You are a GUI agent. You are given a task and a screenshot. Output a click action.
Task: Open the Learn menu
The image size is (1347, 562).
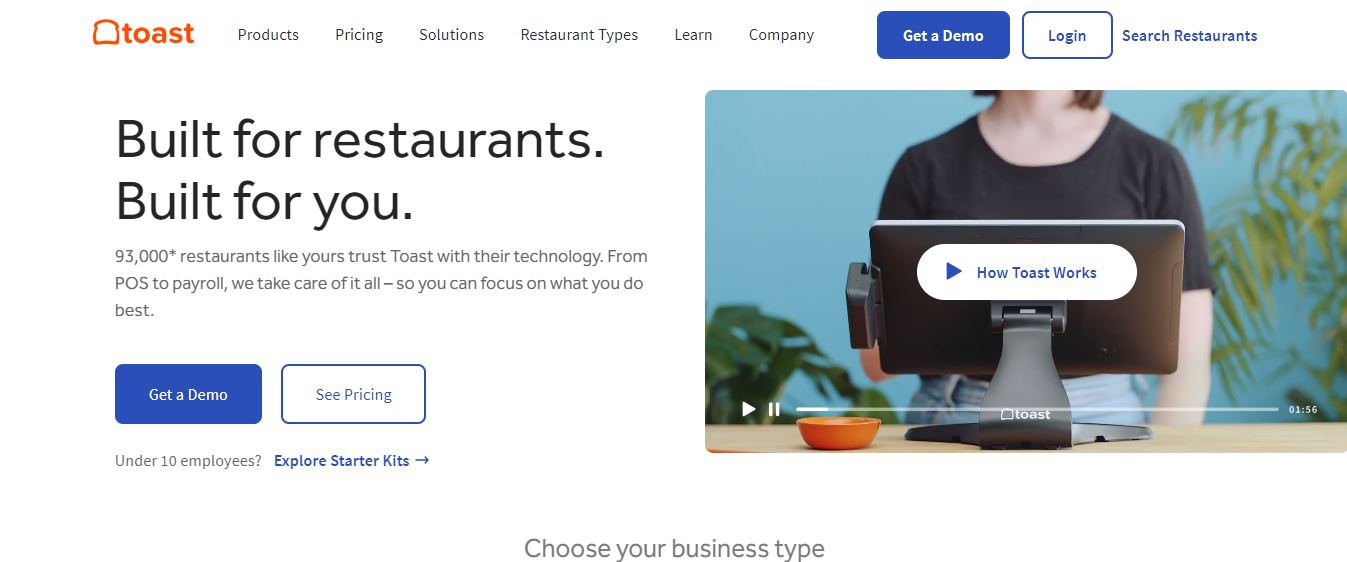click(x=693, y=35)
